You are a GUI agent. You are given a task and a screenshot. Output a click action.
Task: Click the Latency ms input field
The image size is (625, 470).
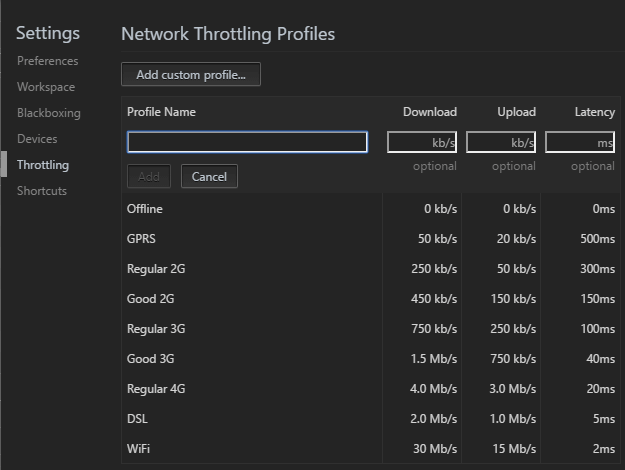click(580, 142)
